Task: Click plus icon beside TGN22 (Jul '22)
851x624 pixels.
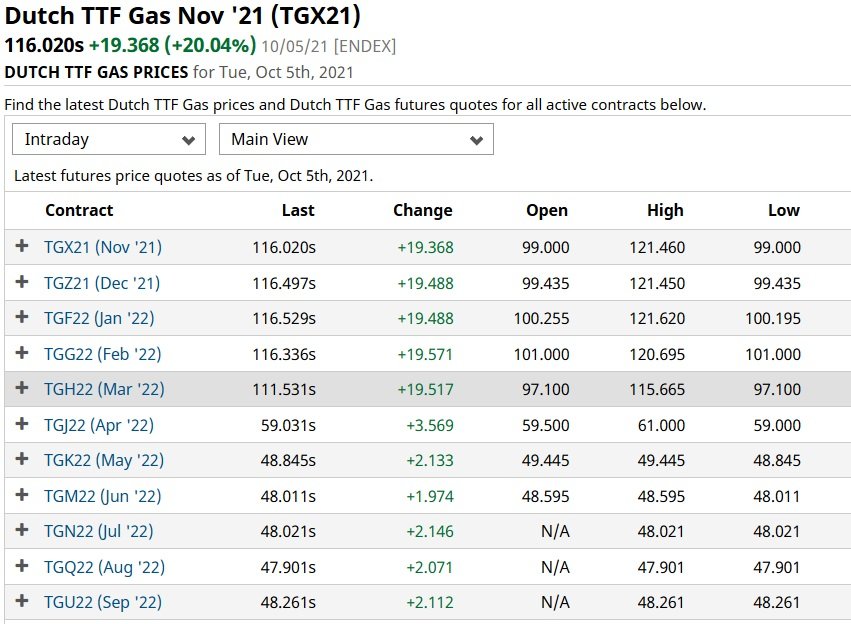Action: [x=22, y=530]
